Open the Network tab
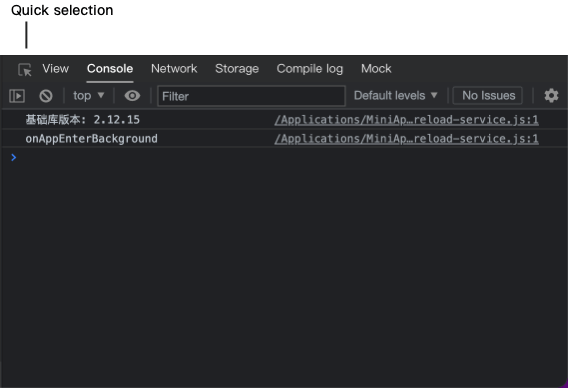The width and height of the screenshot is (568, 388). [x=174, y=68]
